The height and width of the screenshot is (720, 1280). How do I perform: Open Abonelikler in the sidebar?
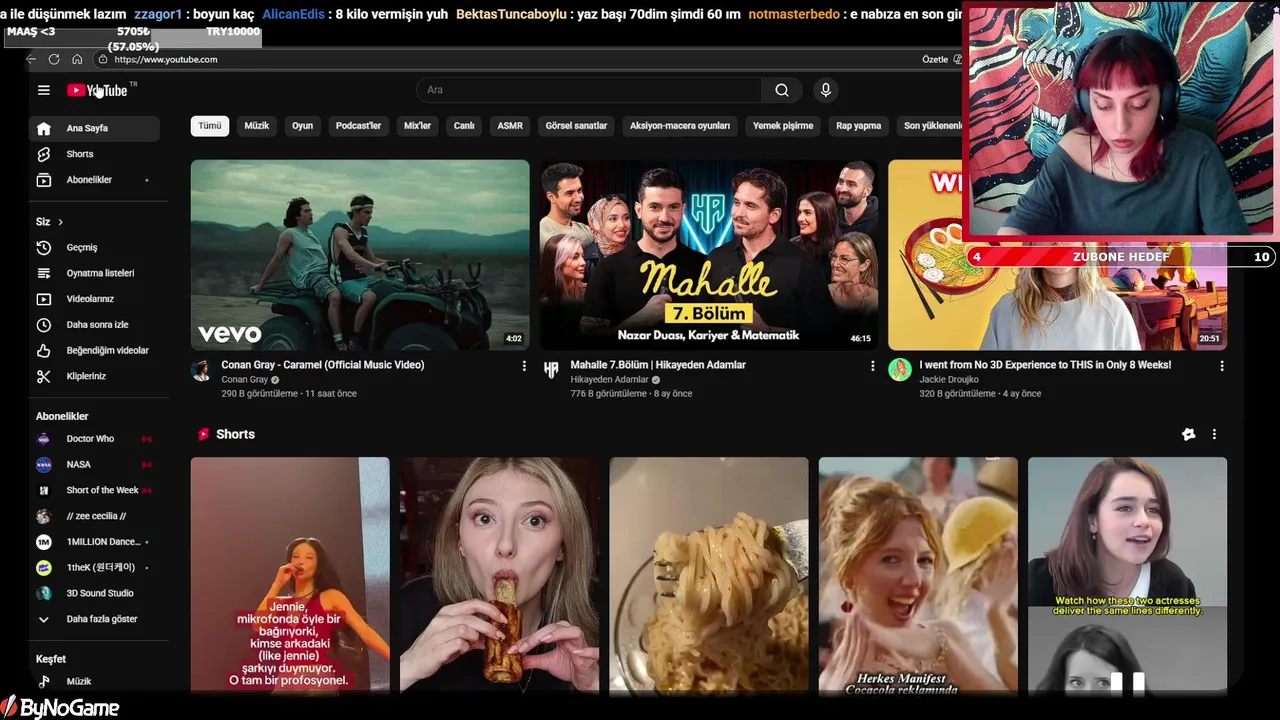tap(94, 180)
